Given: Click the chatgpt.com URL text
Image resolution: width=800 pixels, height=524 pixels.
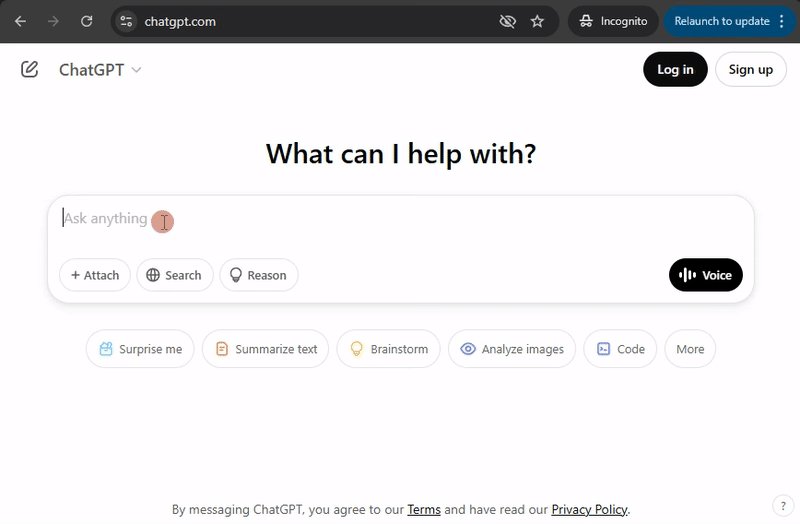Looking at the screenshot, I should tap(180, 21).
